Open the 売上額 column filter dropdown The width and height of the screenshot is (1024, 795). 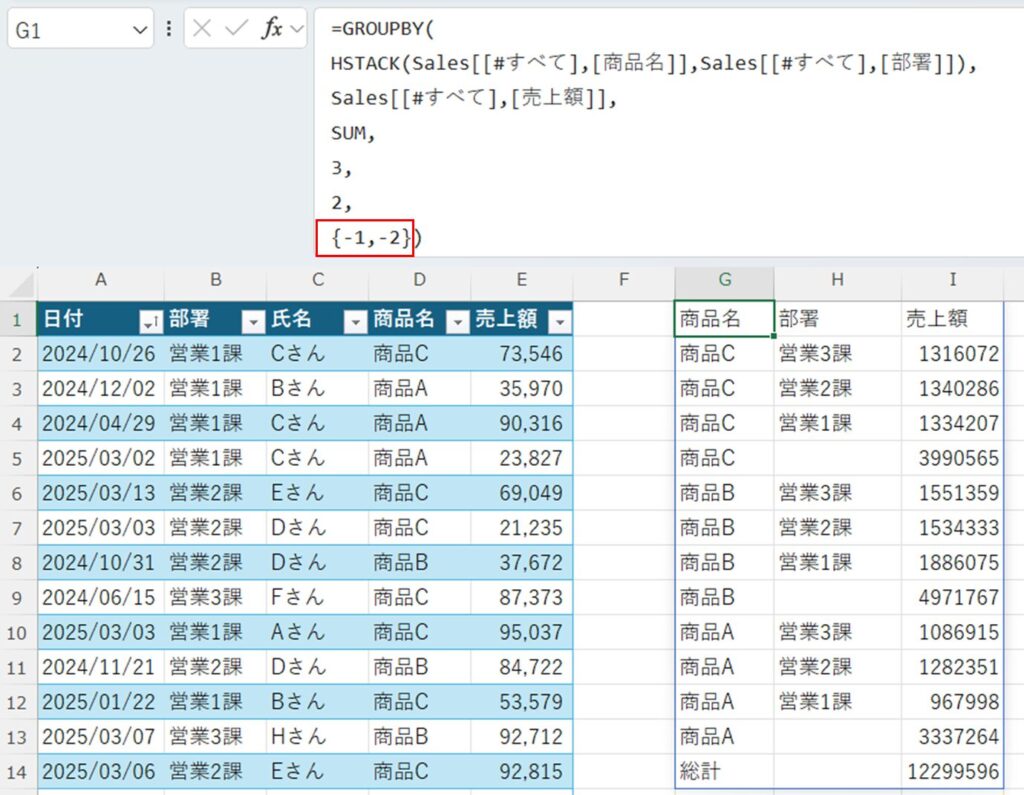[x=560, y=321]
